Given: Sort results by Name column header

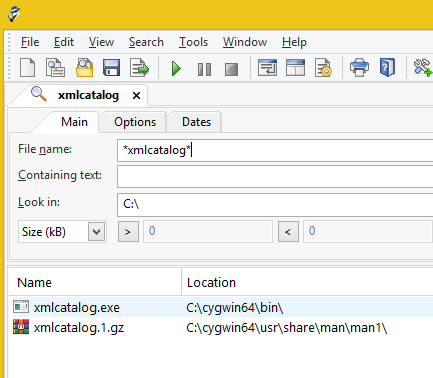Looking at the screenshot, I should [95, 282].
